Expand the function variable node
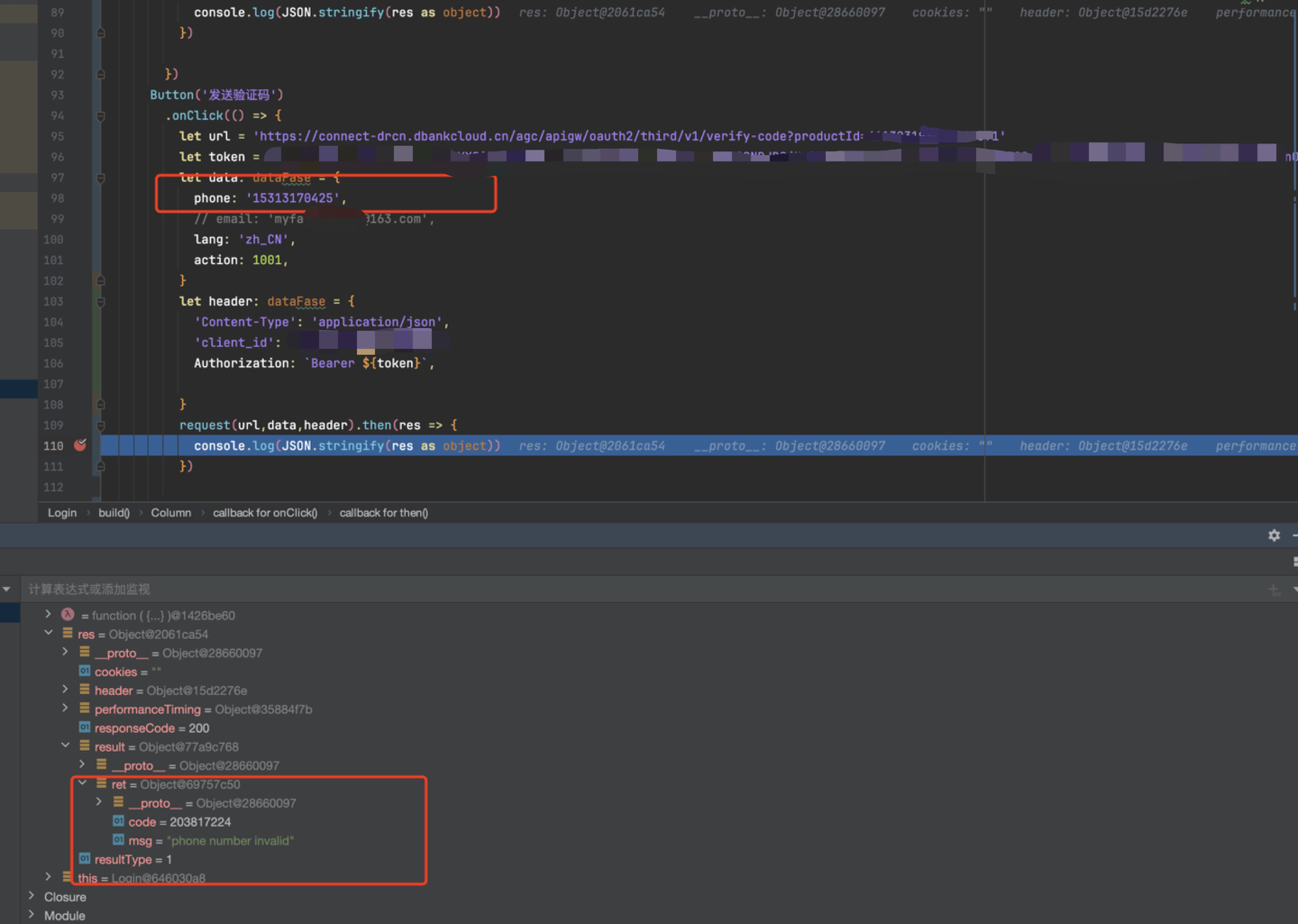 point(49,615)
